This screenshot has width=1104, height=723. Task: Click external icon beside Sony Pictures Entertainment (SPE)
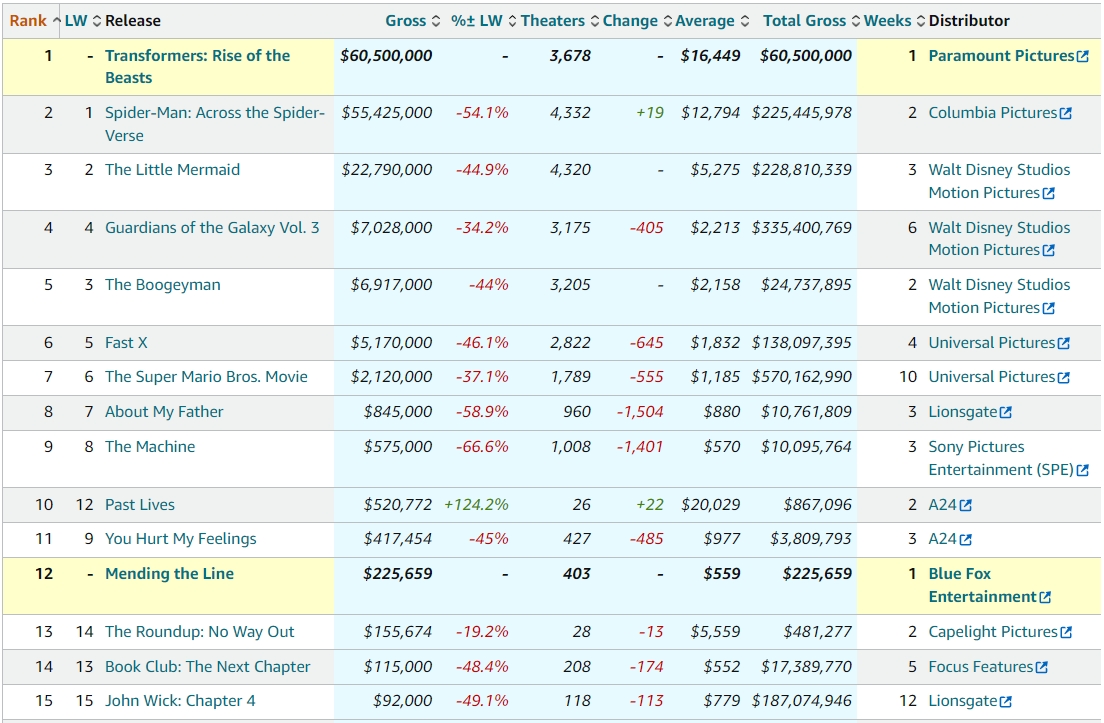coord(1083,470)
